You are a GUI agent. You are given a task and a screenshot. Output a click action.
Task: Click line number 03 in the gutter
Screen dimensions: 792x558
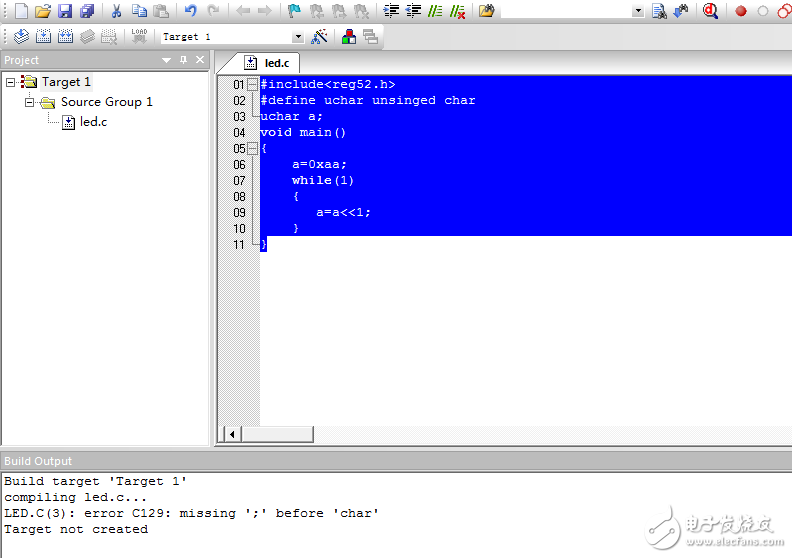coord(239,117)
